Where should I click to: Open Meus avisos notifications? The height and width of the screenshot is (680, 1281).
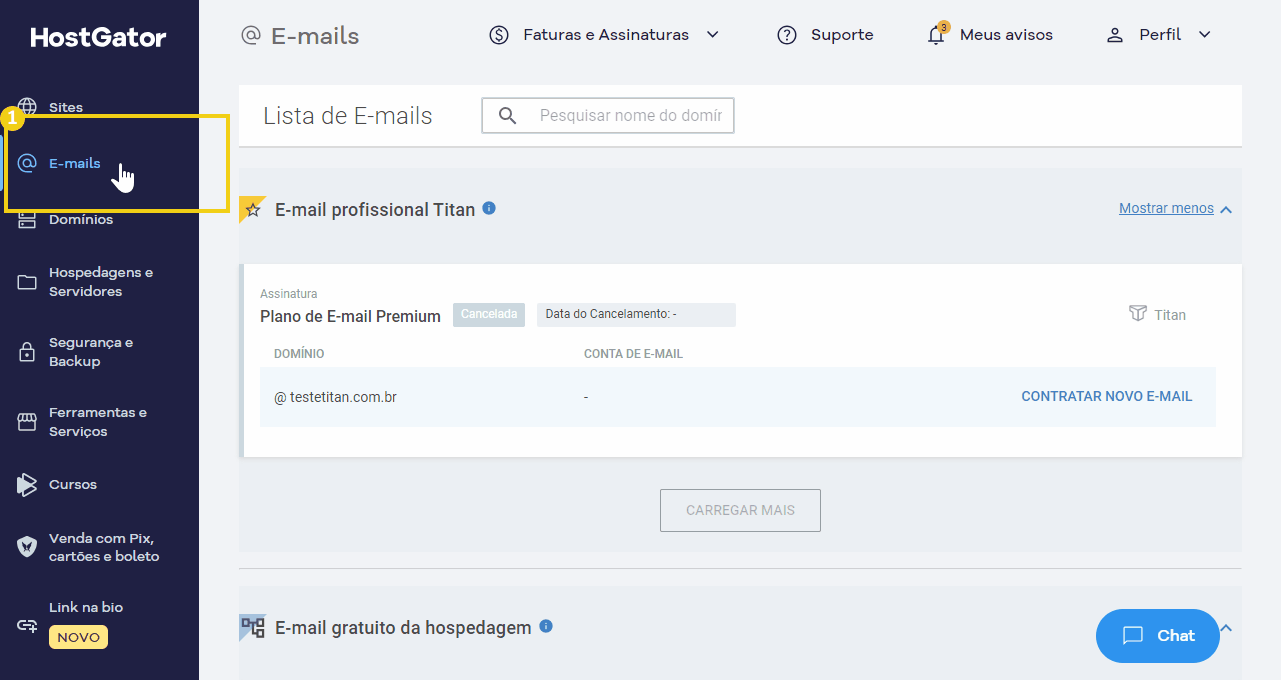(x=1006, y=35)
